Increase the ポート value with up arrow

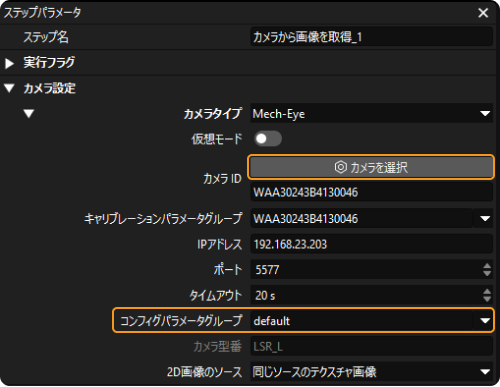click(487, 266)
